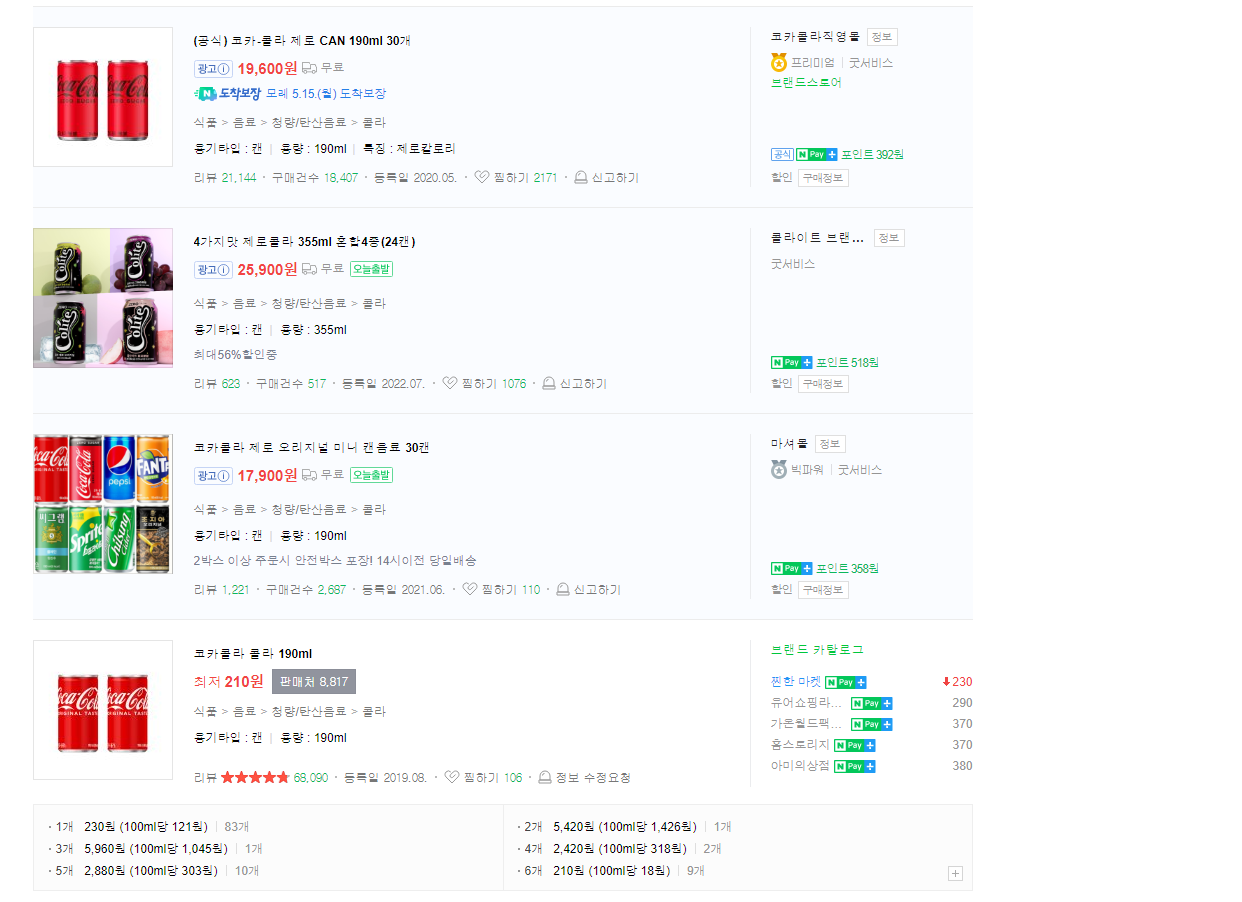1242x902 pixels.
Task: Select the 6개 210원 price option
Action: pos(610,871)
